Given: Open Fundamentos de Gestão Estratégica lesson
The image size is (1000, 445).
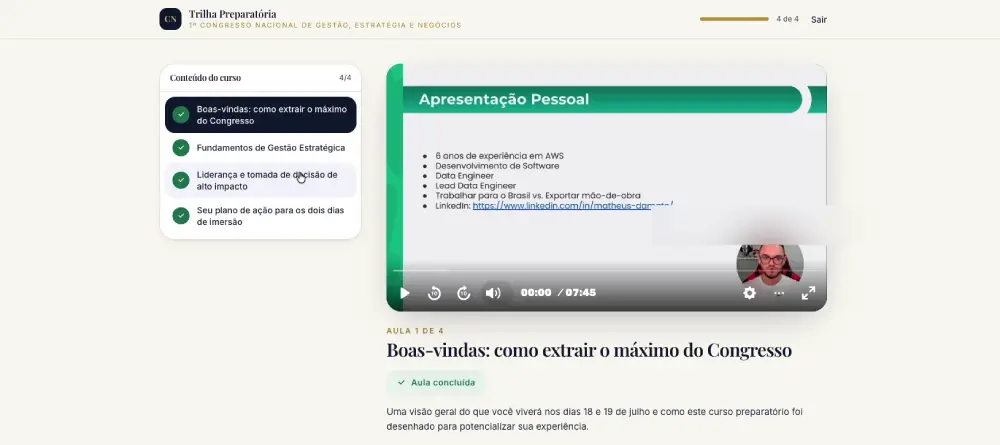Looking at the screenshot, I should click(261, 148).
